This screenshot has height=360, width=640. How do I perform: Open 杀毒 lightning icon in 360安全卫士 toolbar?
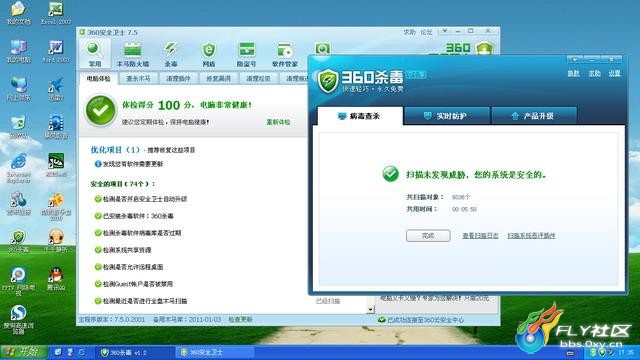(171, 55)
